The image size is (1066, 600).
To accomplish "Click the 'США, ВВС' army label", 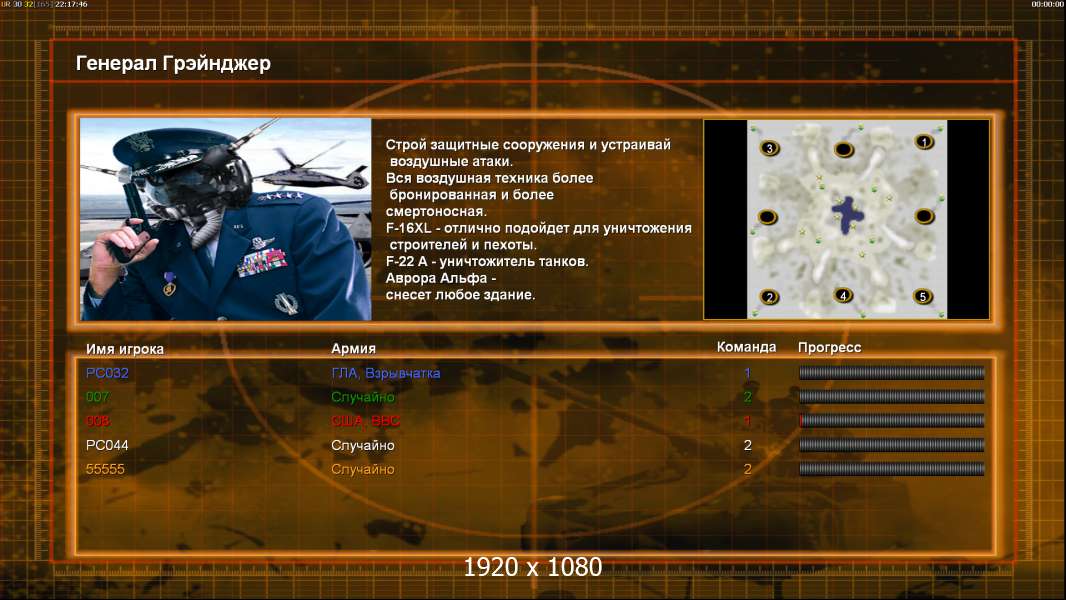I will (365, 421).
